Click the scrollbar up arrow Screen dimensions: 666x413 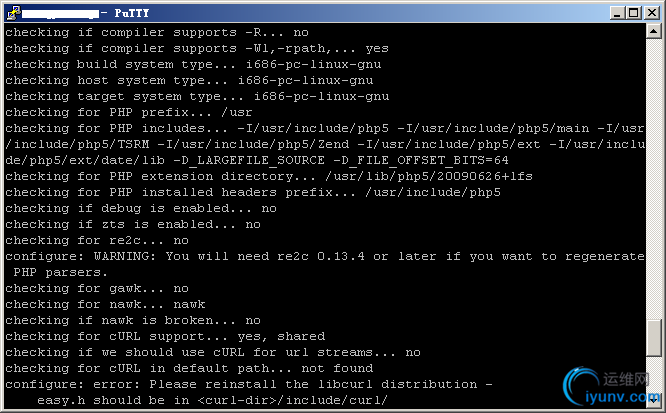click(x=654, y=32)
